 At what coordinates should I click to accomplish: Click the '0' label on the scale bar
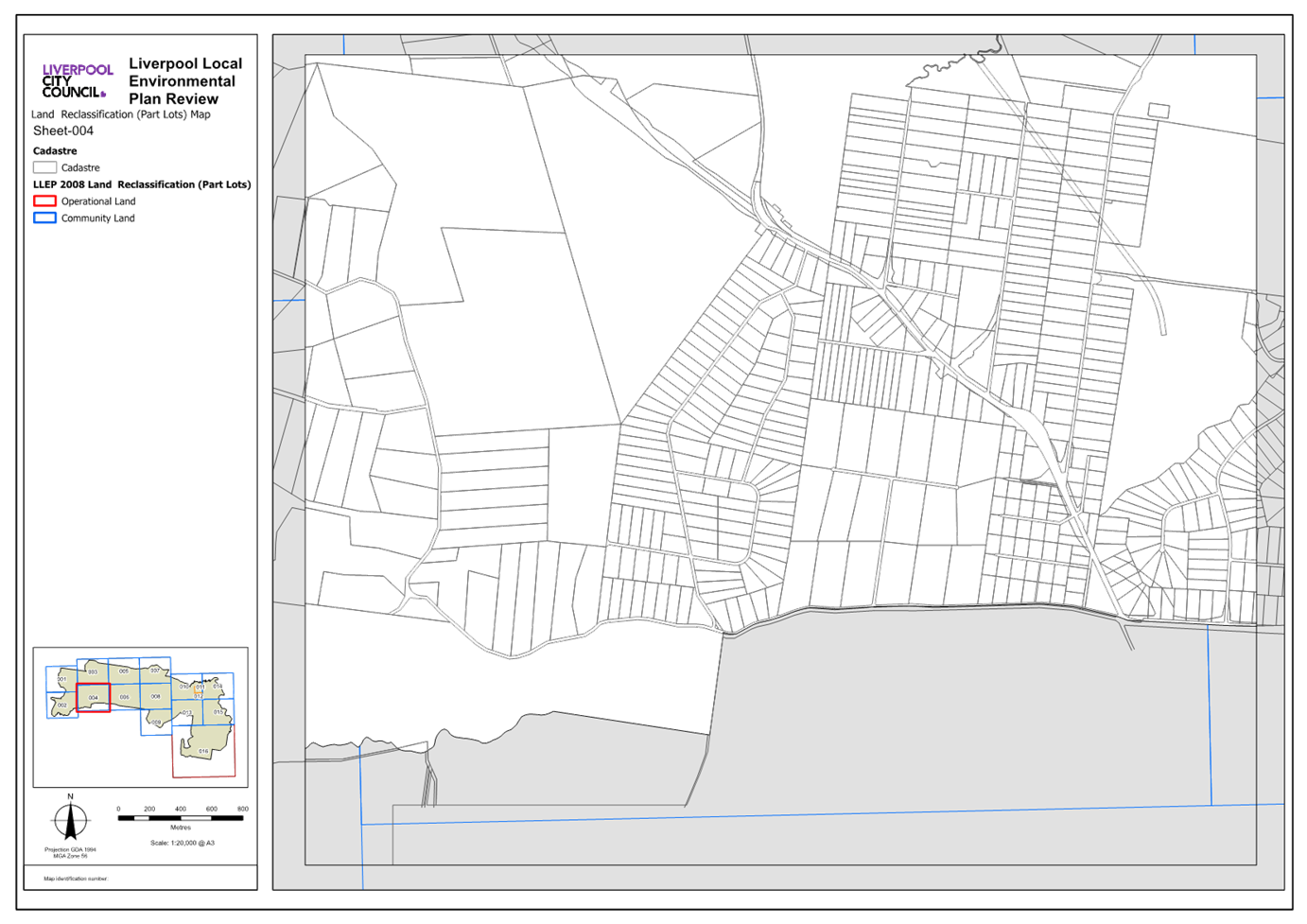[118, 809]
